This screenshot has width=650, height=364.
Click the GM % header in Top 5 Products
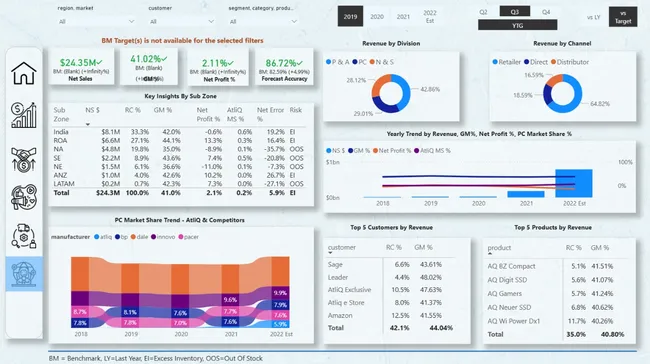(599, 248)
